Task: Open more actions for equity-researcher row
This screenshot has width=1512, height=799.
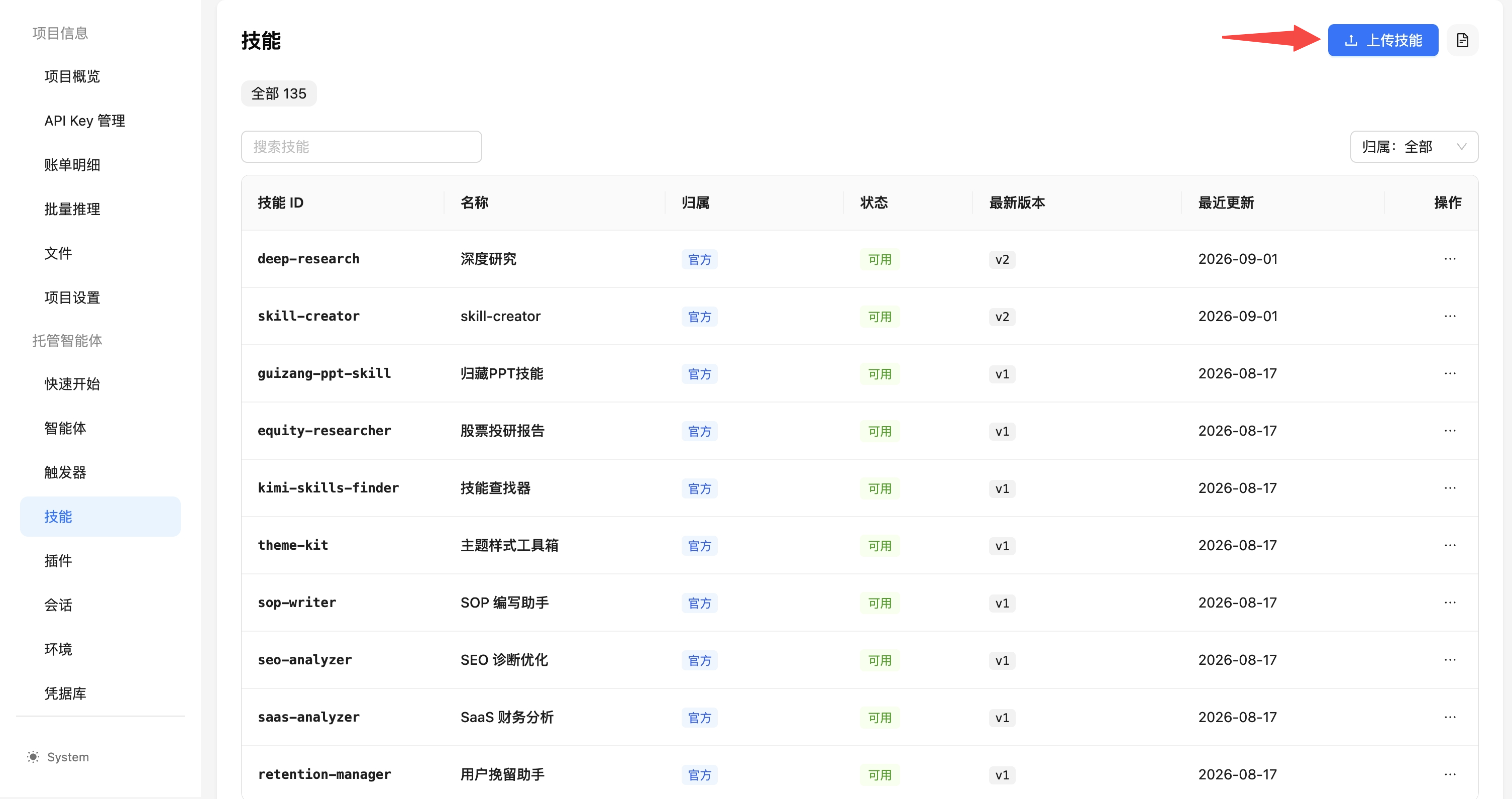Action: [1450, 431]
